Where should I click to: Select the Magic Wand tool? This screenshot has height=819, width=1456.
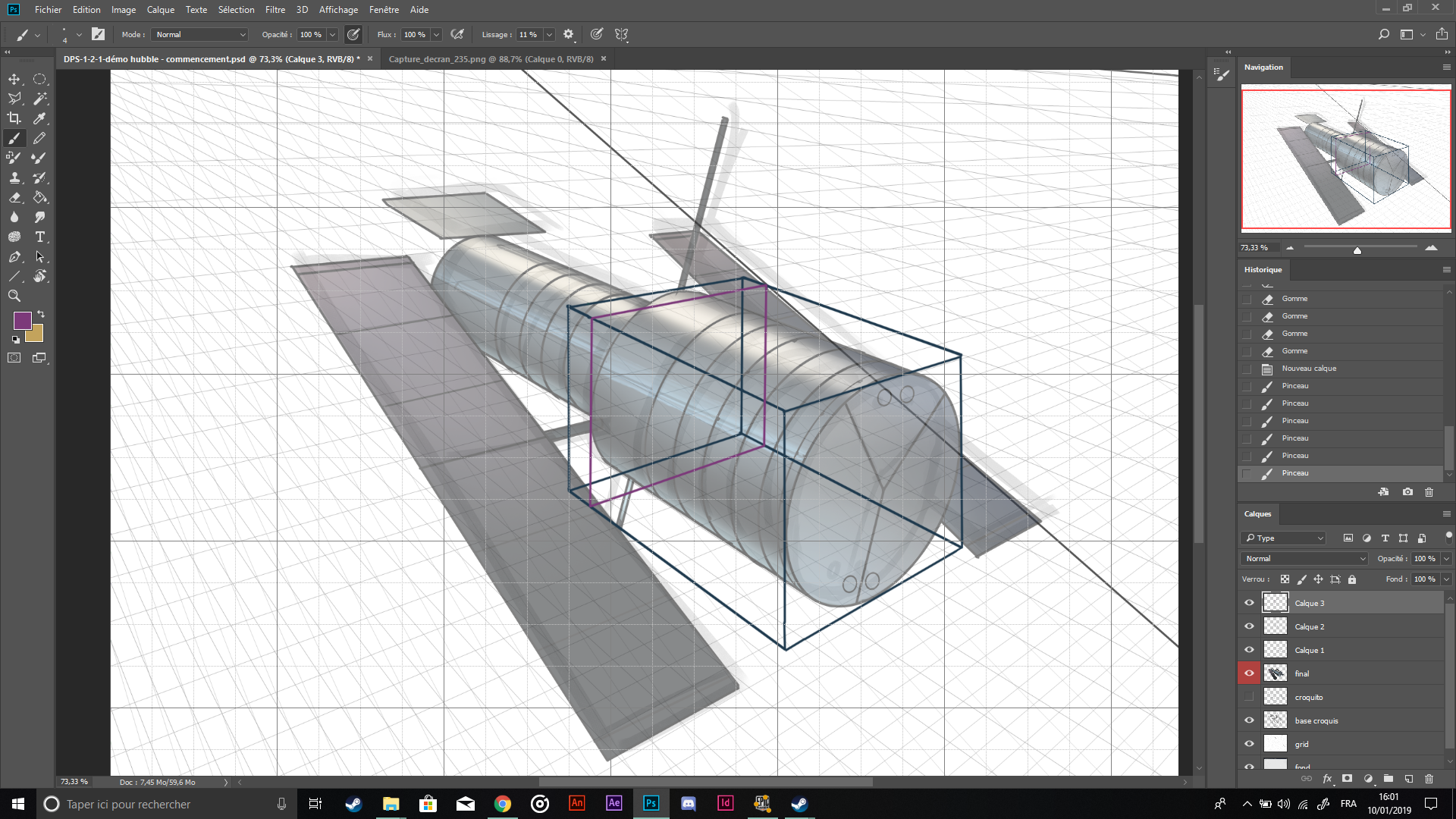coord(40,99)
